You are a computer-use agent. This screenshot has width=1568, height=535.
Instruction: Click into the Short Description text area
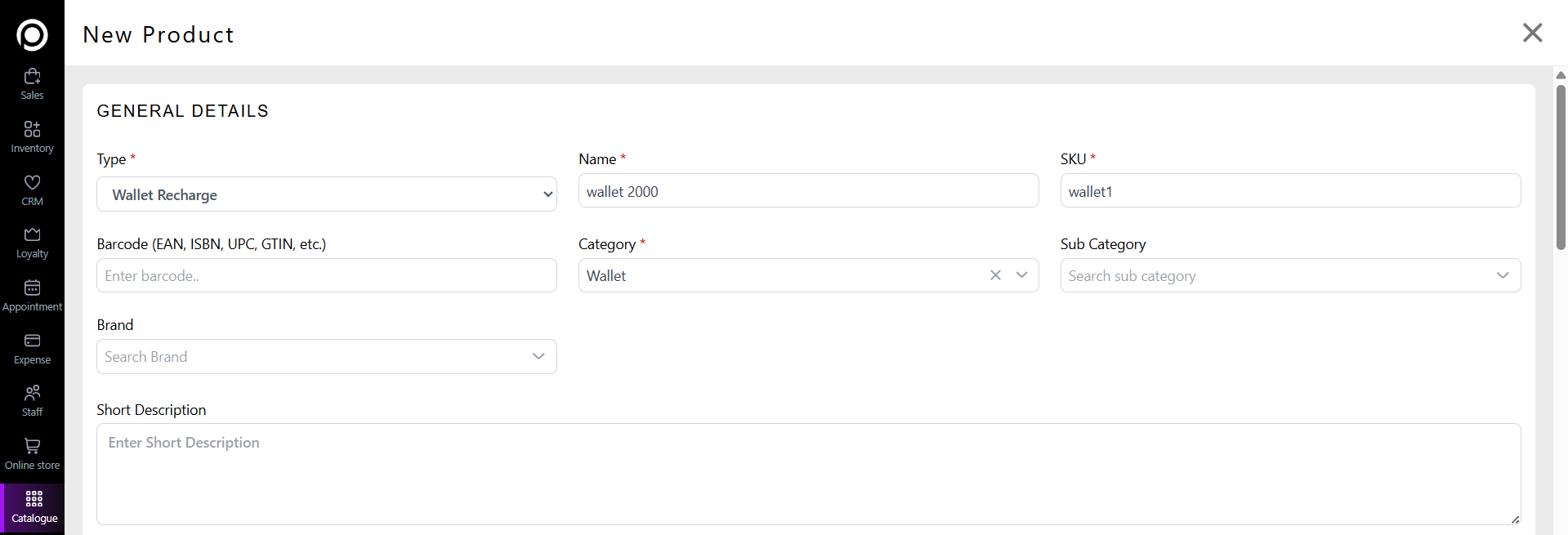(x=807, y=474)
